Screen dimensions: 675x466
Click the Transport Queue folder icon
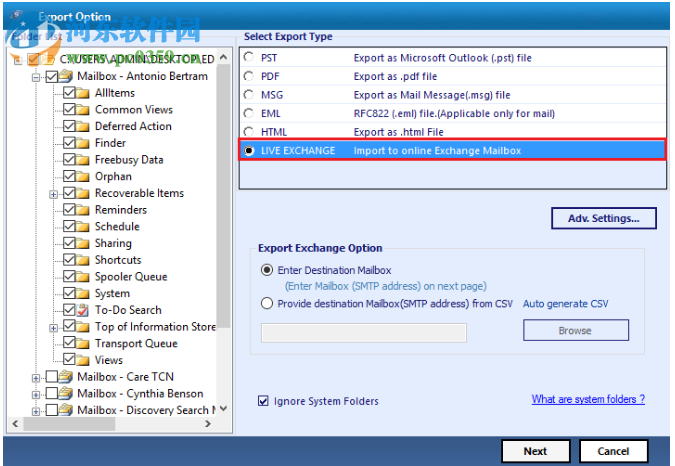tap(83, 343)
